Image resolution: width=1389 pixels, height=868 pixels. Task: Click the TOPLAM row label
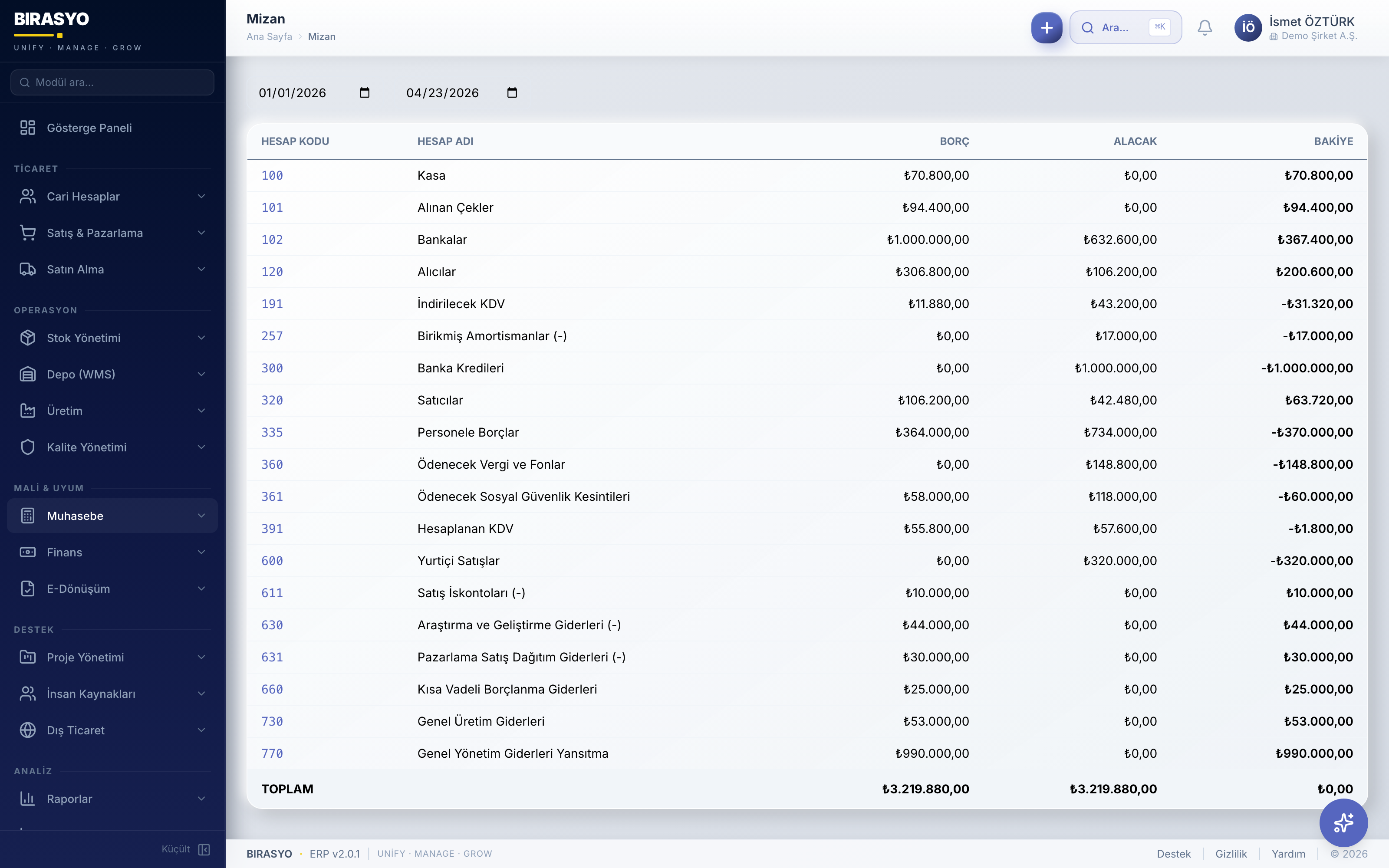287,789
